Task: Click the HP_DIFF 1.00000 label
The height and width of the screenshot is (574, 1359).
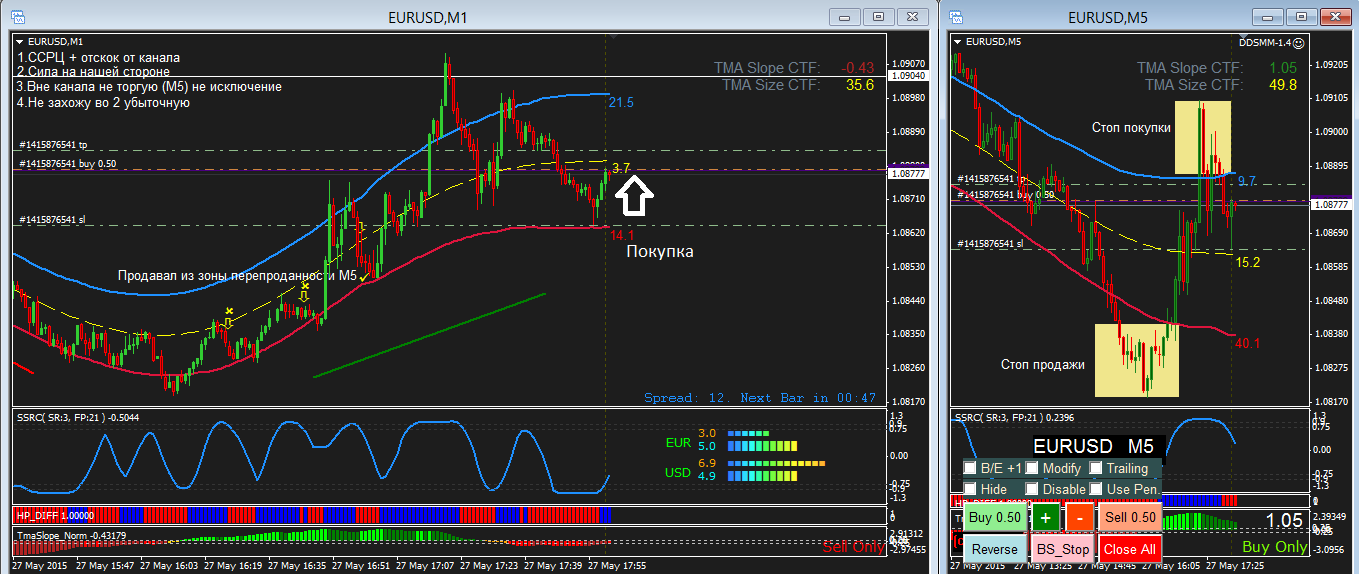Action: 53,515
